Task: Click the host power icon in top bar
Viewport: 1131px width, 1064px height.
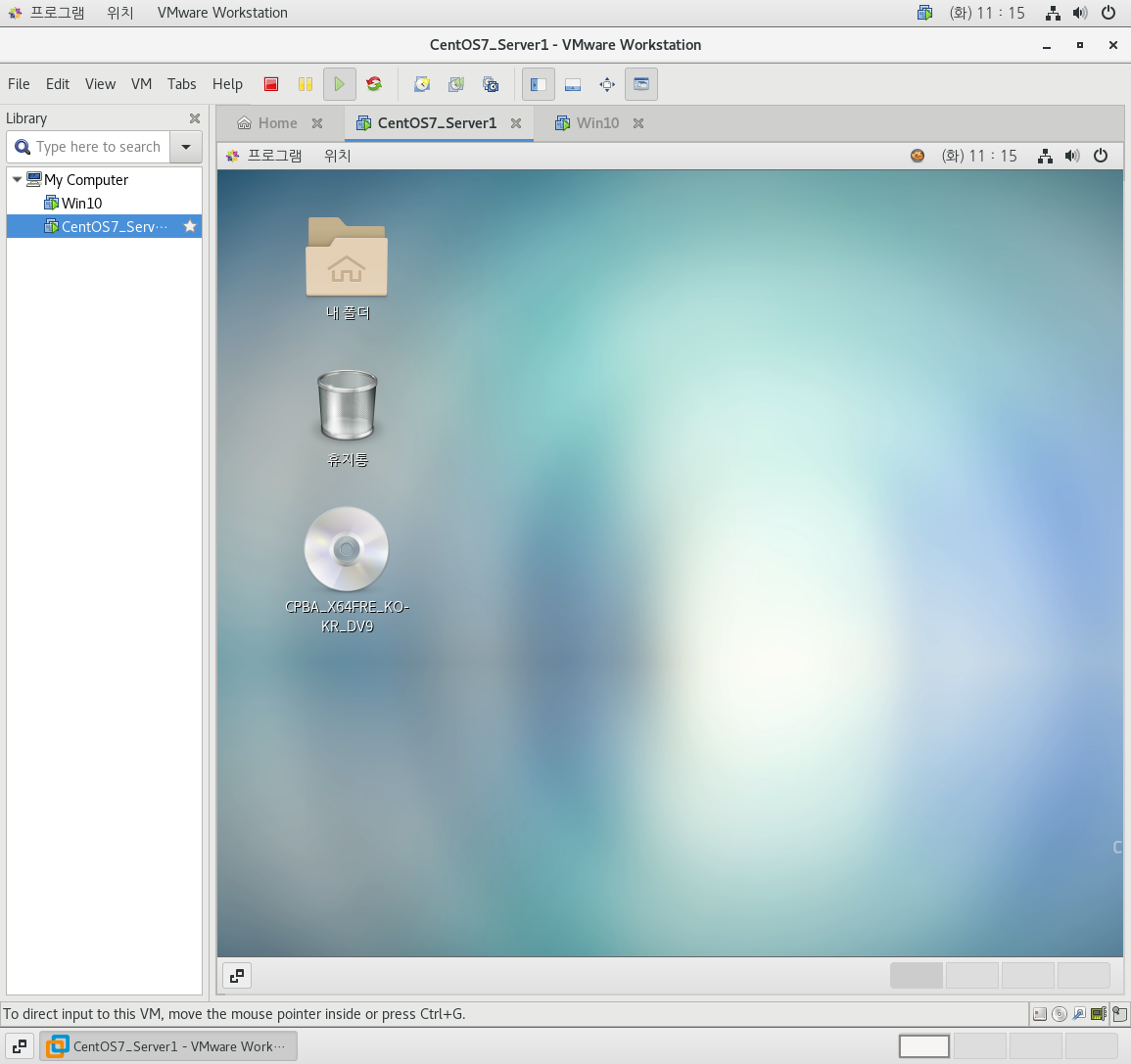Action: point(1108,13)
